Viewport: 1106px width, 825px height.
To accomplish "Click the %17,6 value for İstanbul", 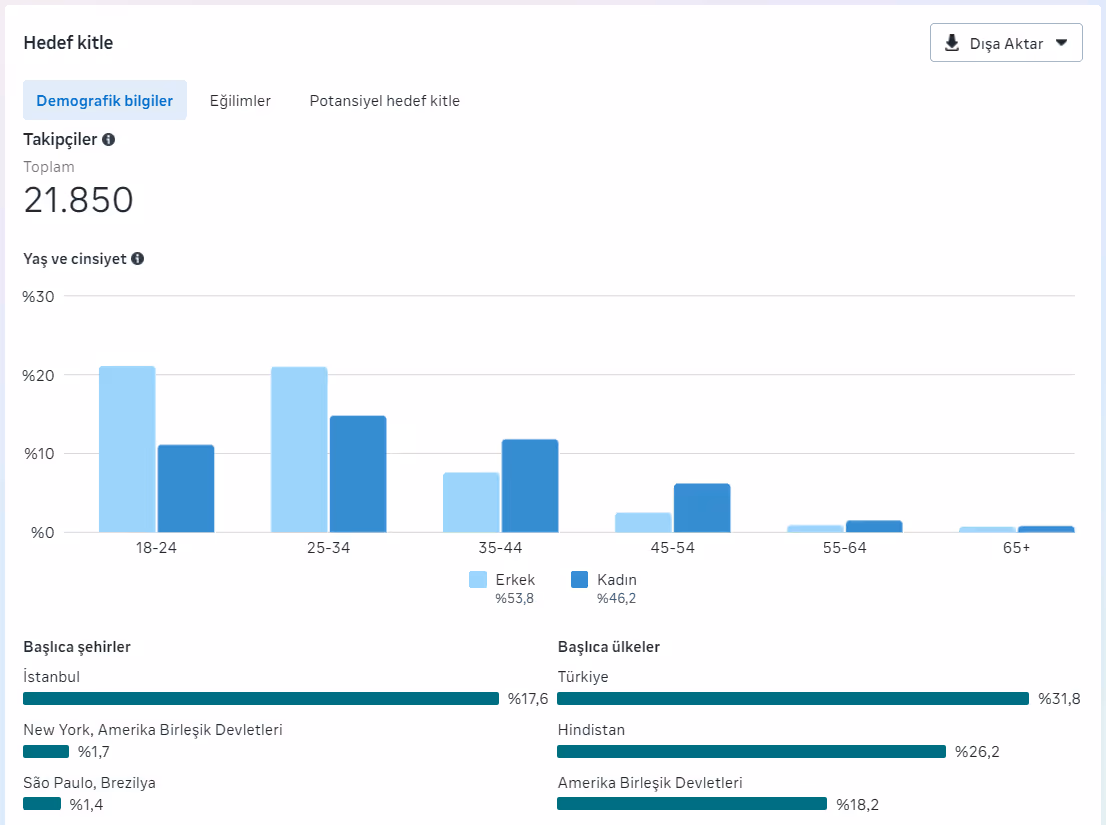I will click(528, 699).
